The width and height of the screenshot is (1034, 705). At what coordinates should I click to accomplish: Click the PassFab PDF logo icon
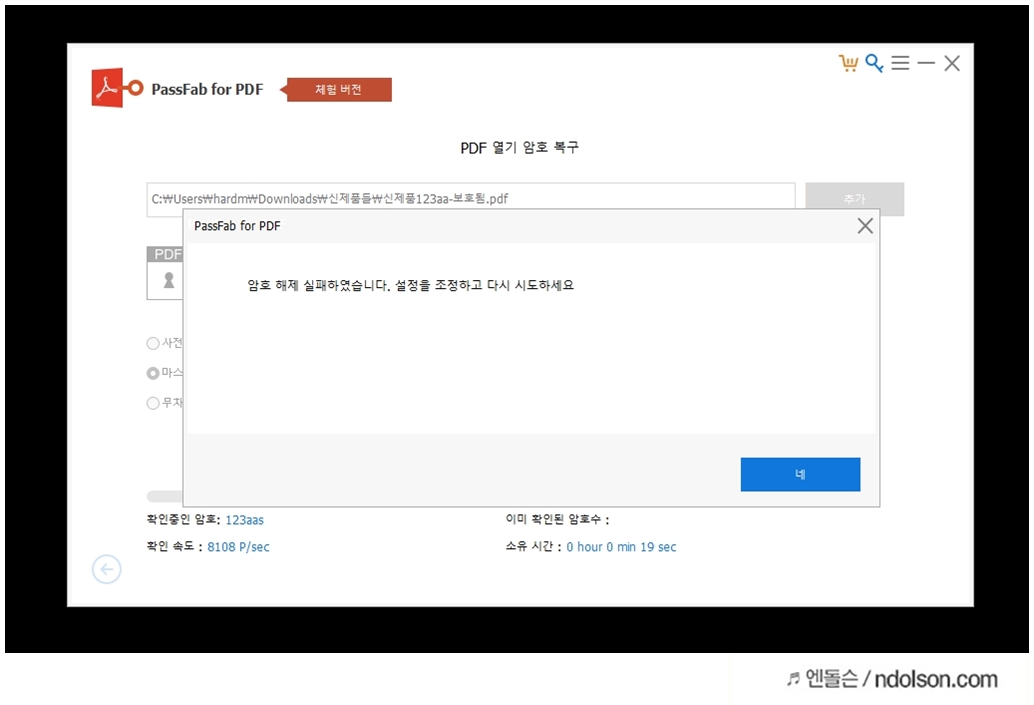117,88
